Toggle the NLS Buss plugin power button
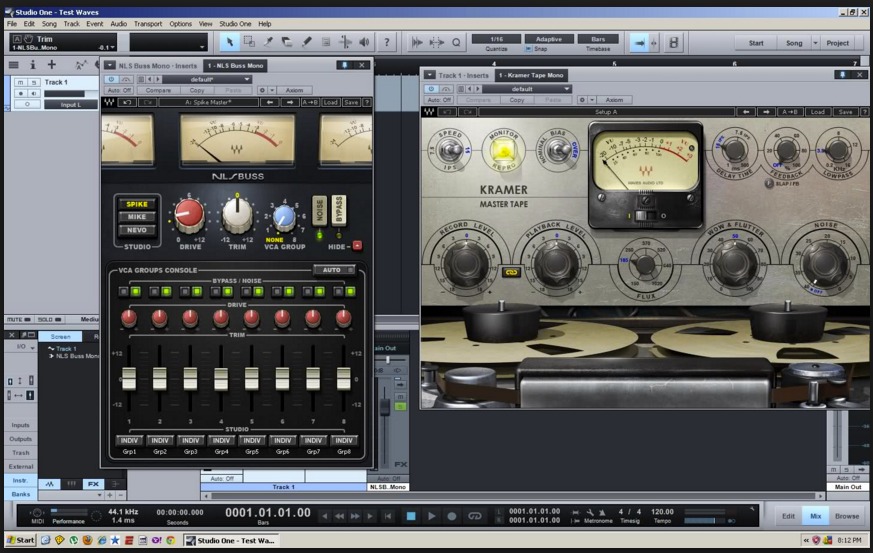 pyautogui.click(x=111, y=80)
